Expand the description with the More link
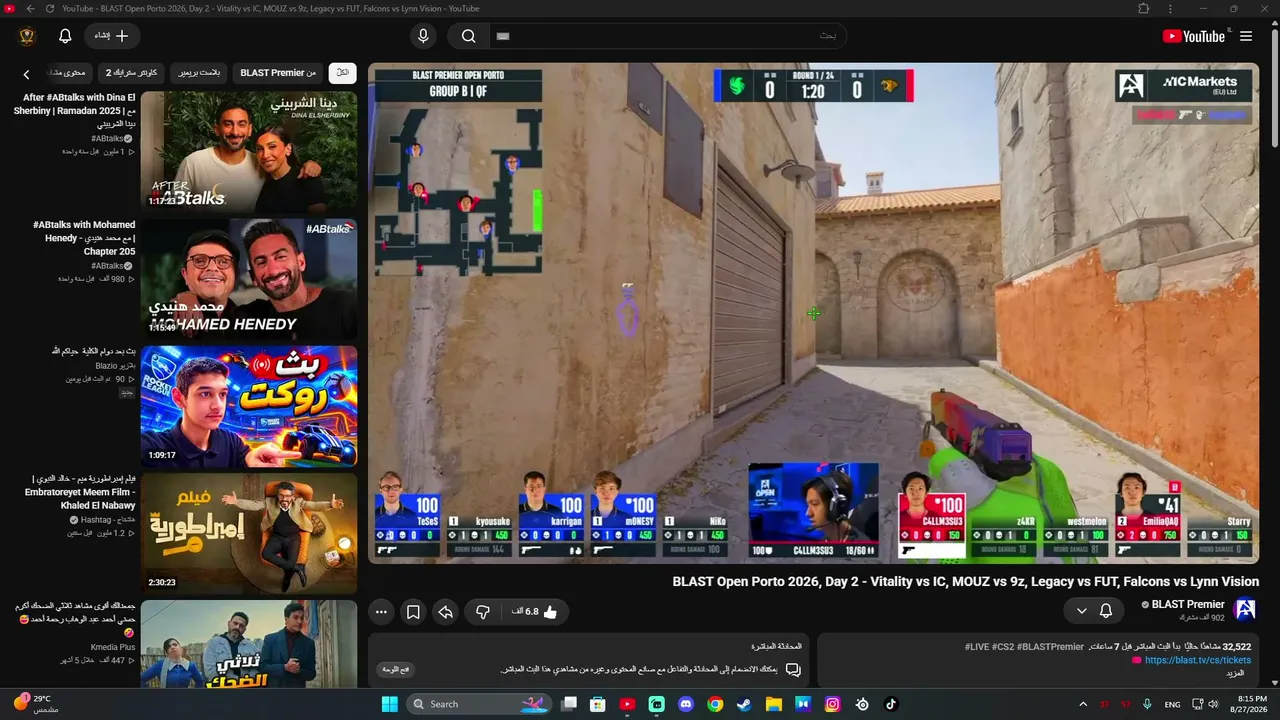The height and width of the screenshot is (720, 1280). click(x=1235, y=673)
